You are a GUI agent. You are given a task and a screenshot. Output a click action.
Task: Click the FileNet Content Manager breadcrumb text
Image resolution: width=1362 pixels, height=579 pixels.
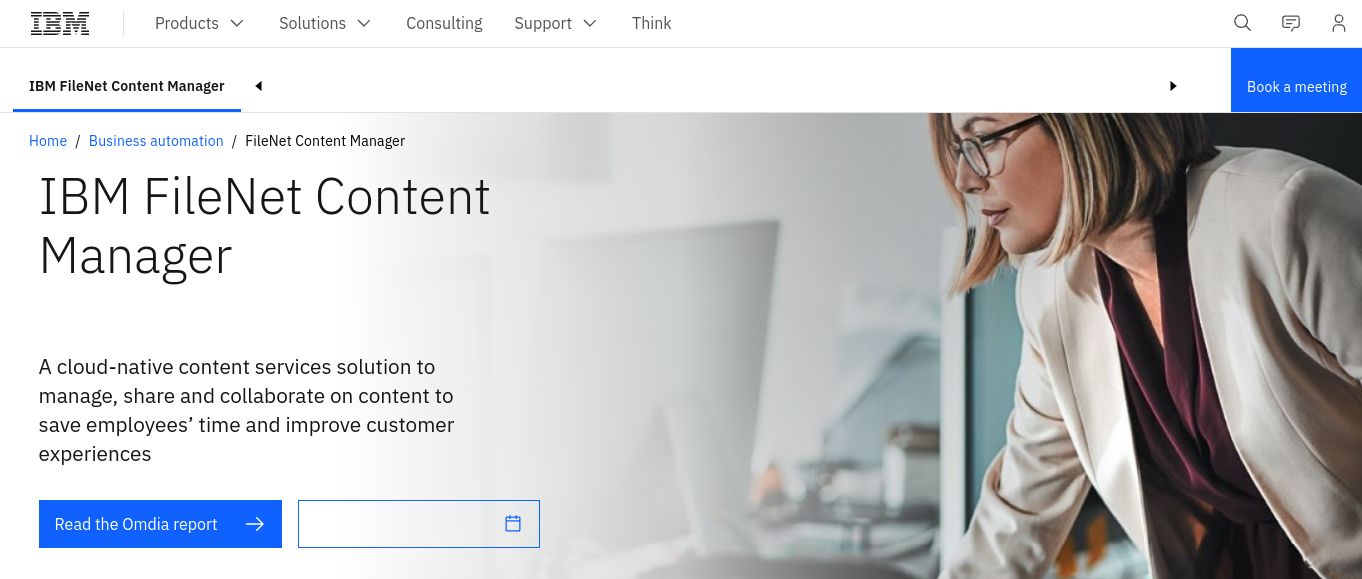[x=325, y=141]
